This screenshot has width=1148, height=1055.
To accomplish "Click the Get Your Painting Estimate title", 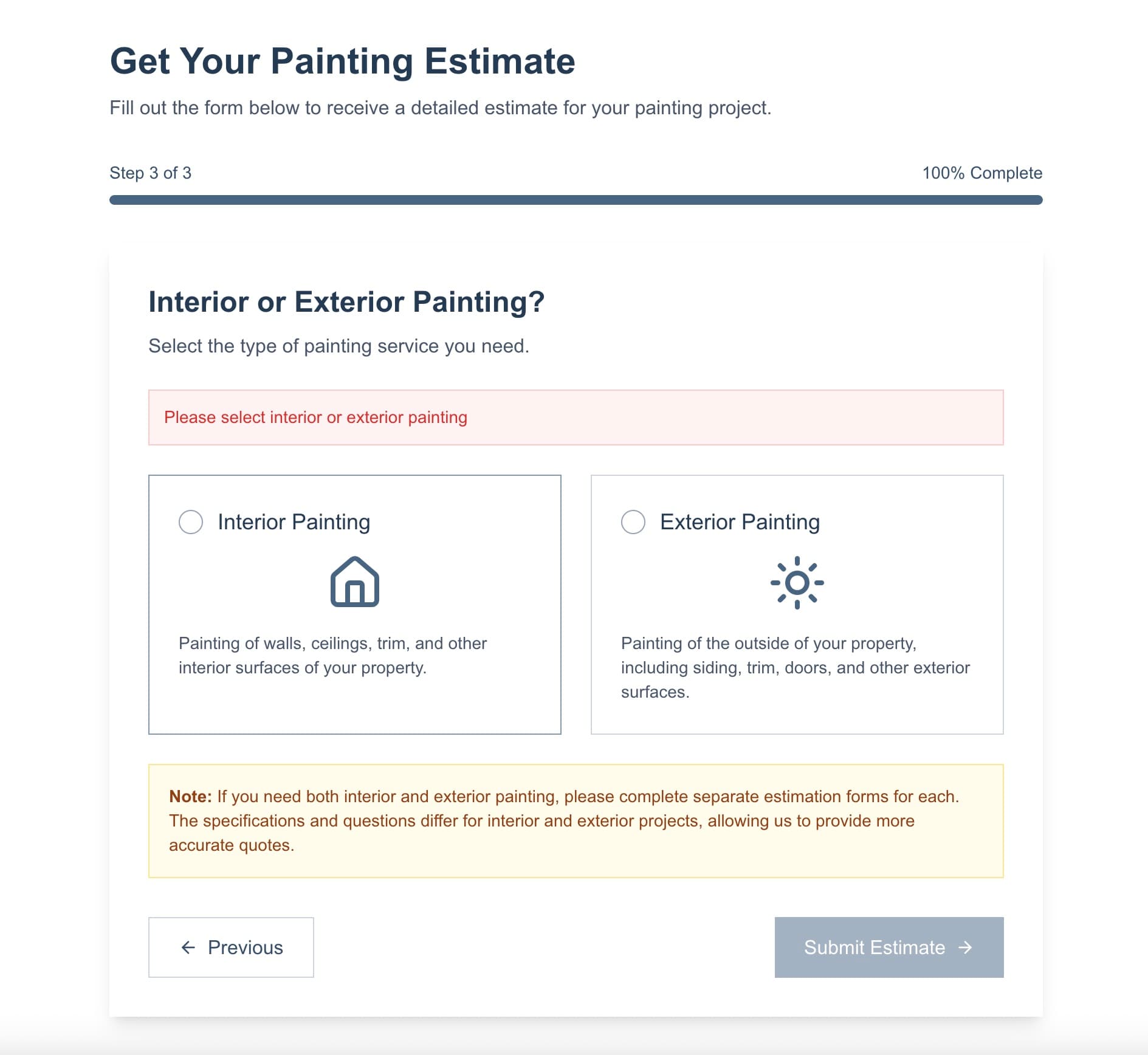I will coord(342,60).
